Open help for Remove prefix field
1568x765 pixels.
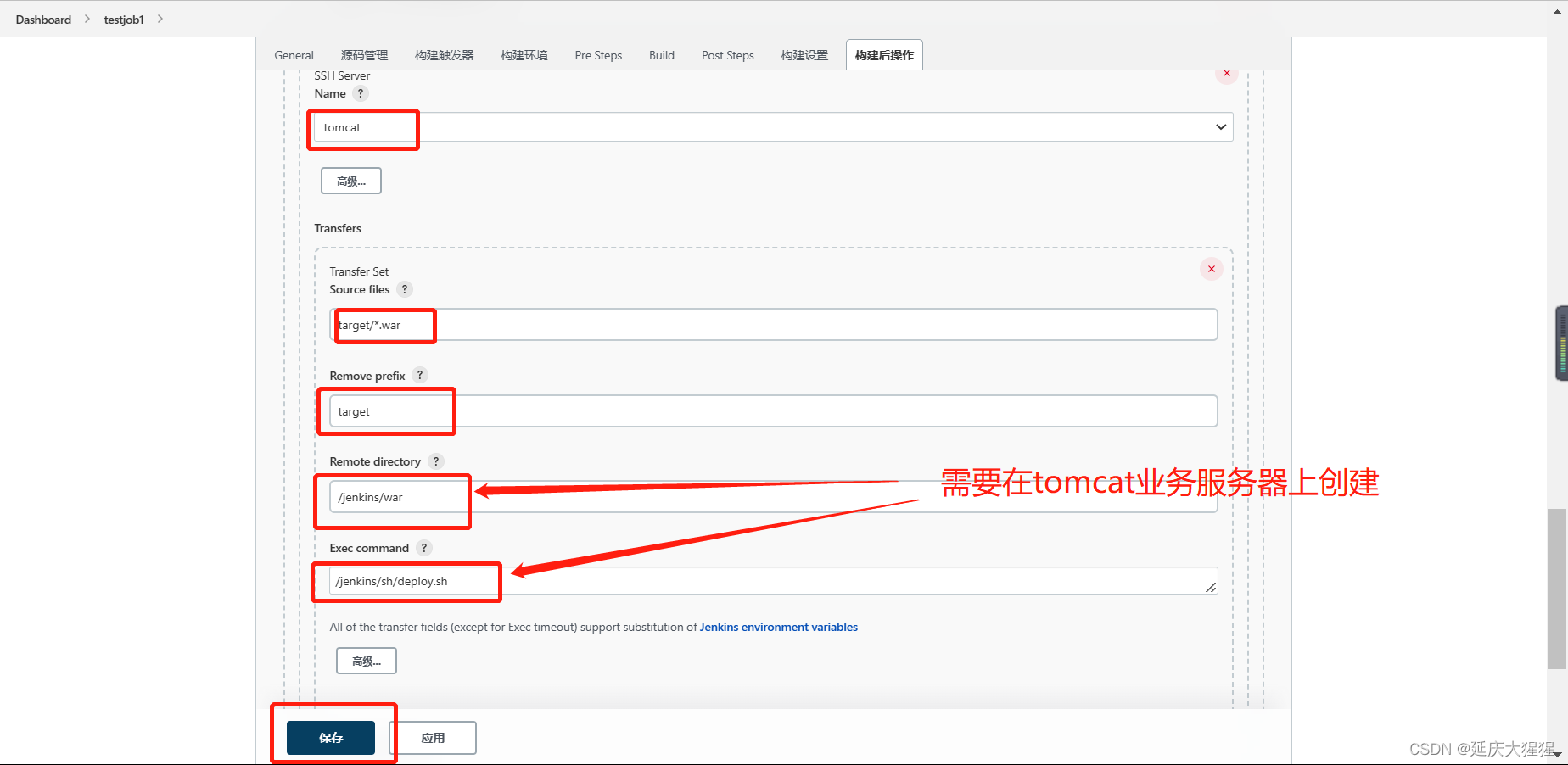point(420,375)
